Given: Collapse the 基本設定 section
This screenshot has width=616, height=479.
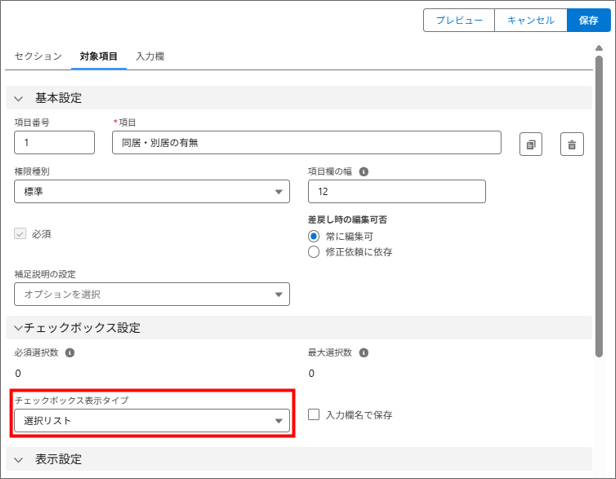Looking at the screenshot, I should [x=18, y=98].
